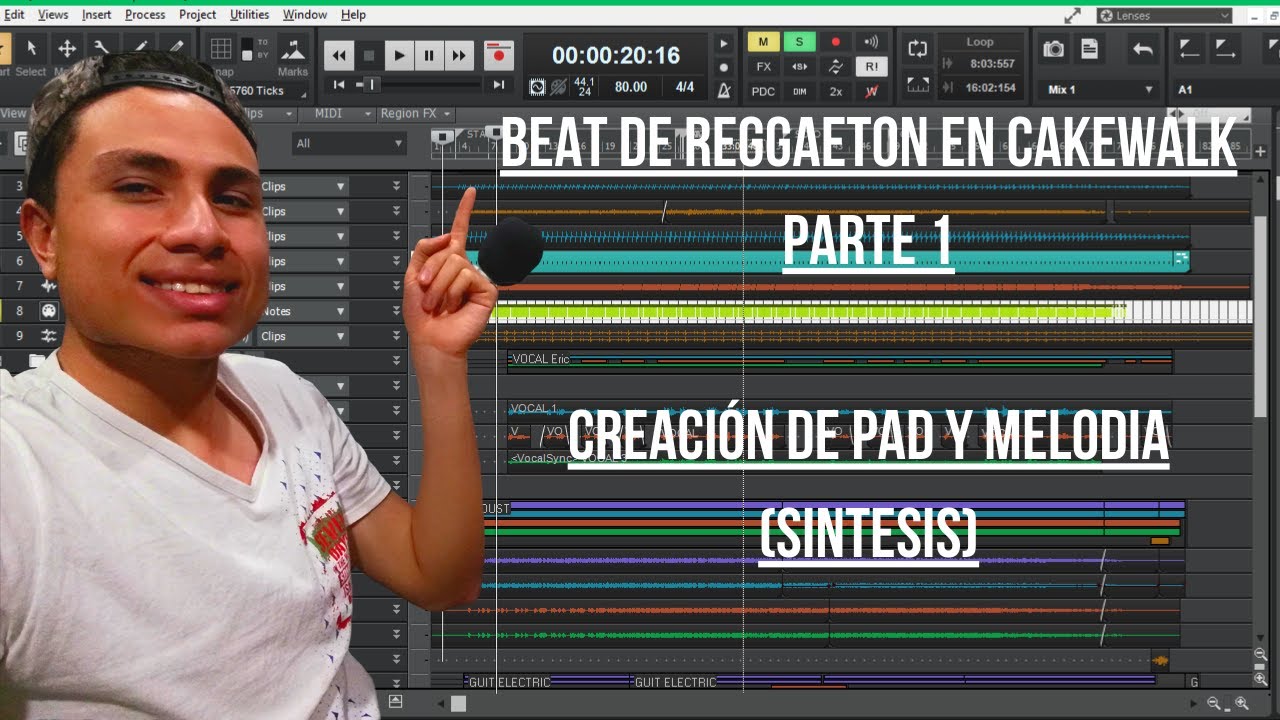Toggle the metronome icon in transport

[724, 90]
